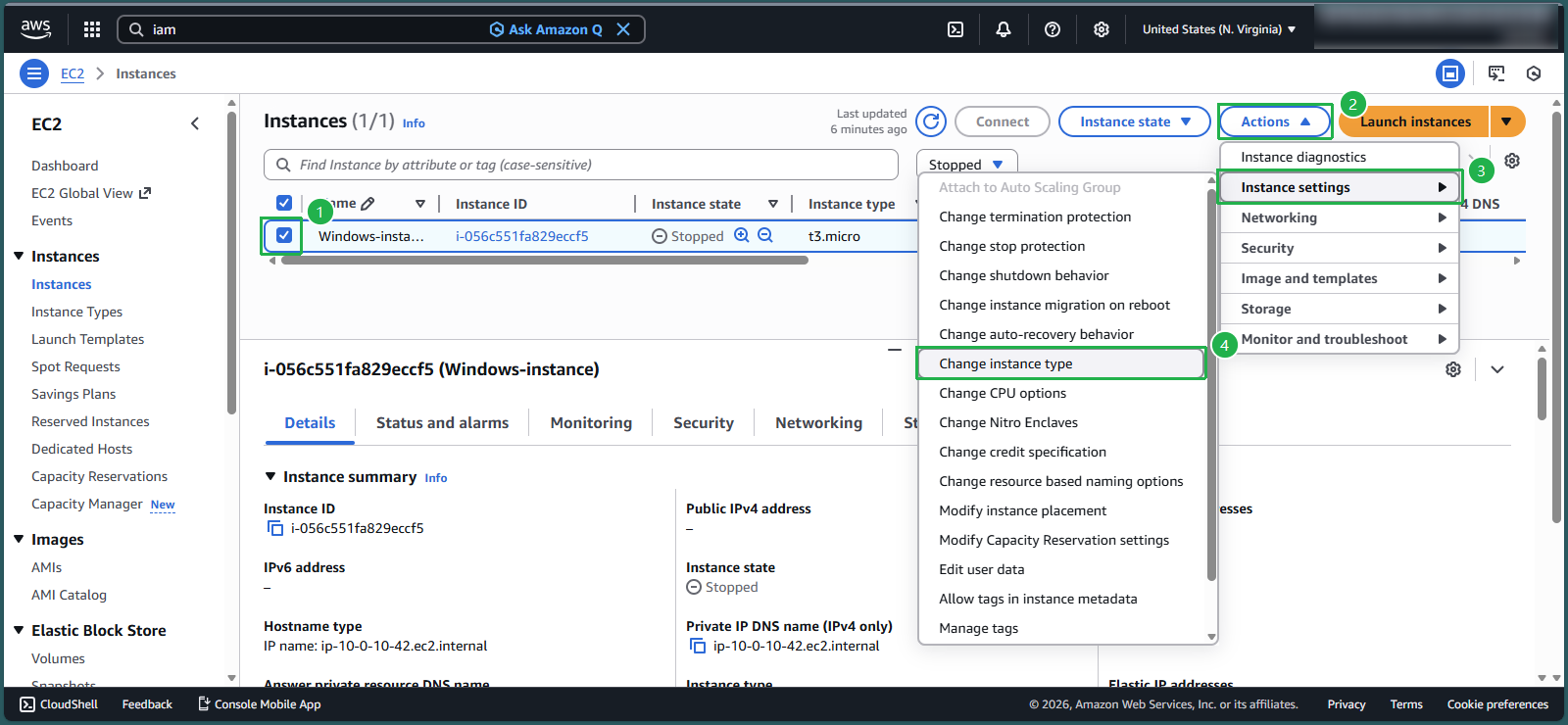Screen dimensions: 1568x725
Task: Open the help question mark icon
Action: (1053, 29)
